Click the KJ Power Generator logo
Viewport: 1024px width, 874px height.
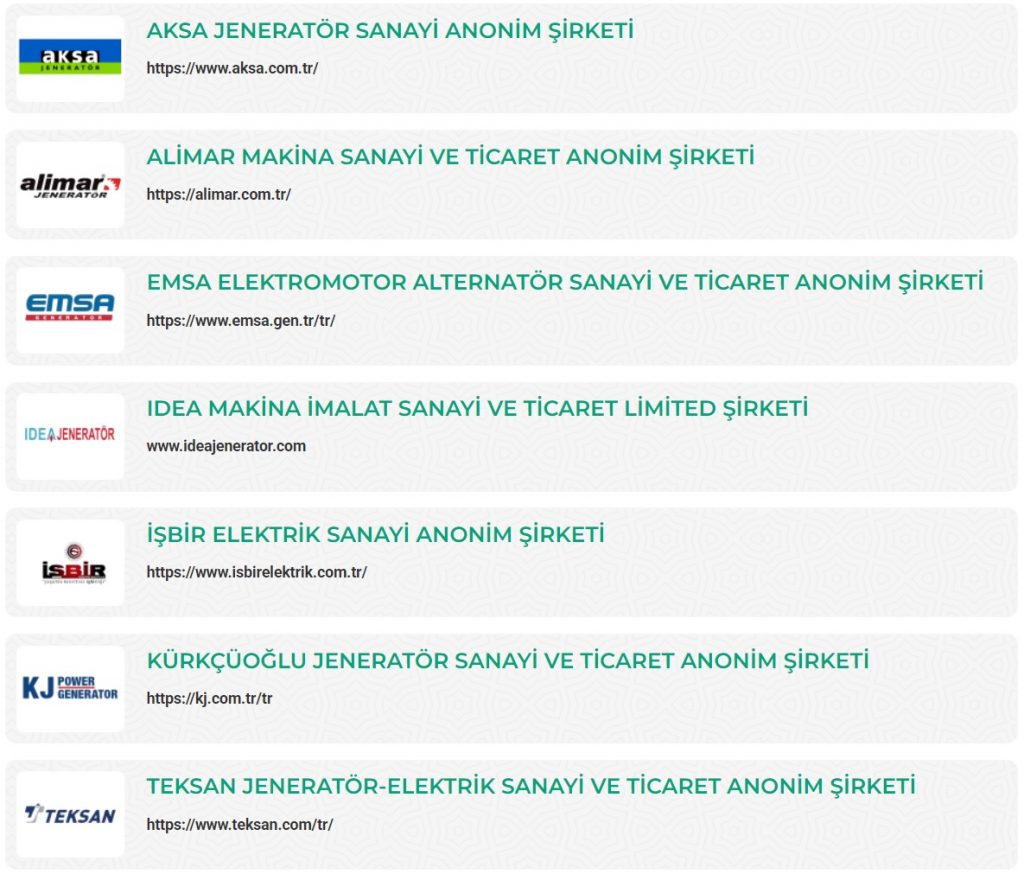coord(70,688)
